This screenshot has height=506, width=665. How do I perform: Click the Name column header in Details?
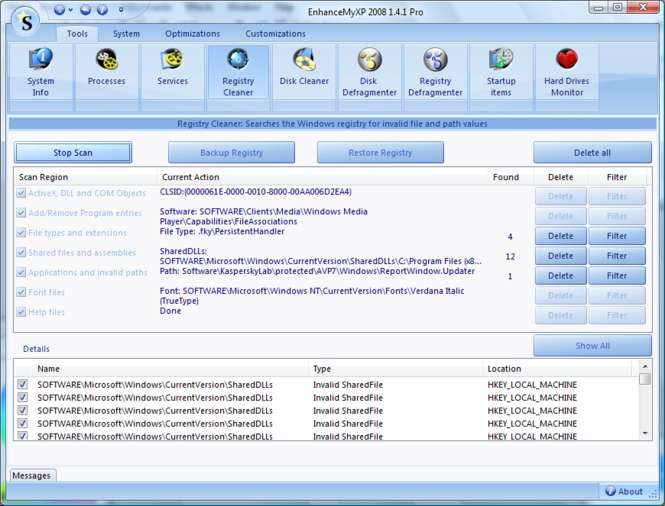pos(170,369)
